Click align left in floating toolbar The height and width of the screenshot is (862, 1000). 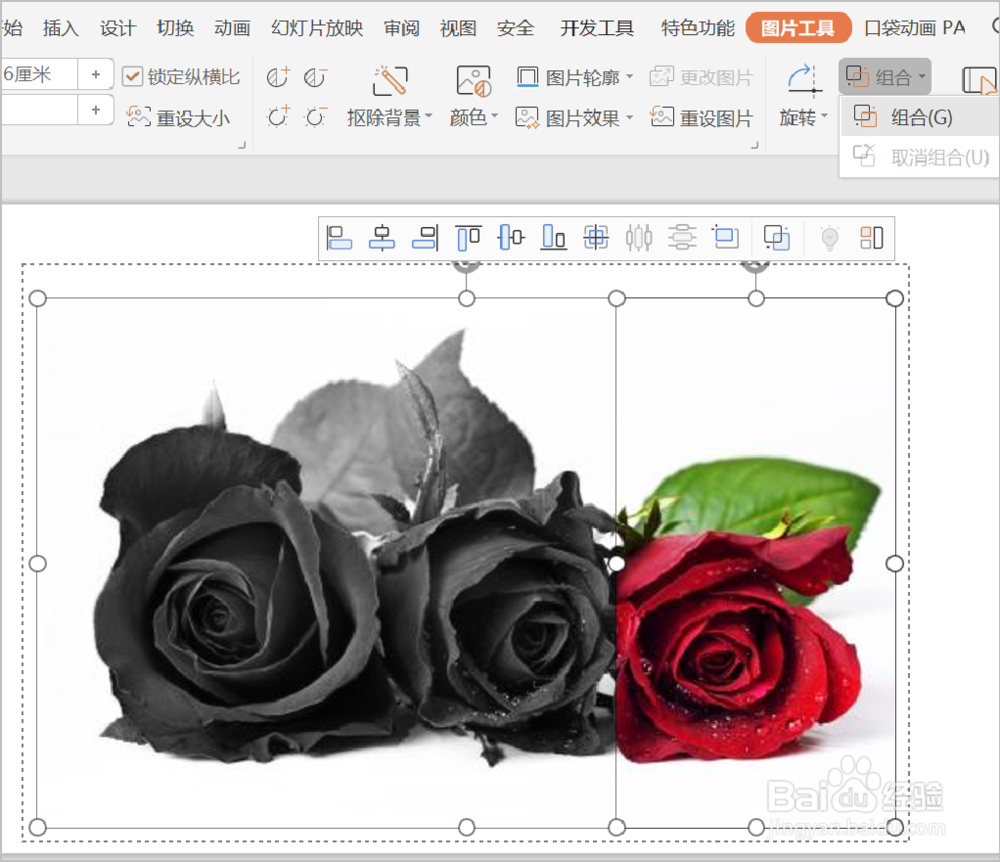(339, 238)
